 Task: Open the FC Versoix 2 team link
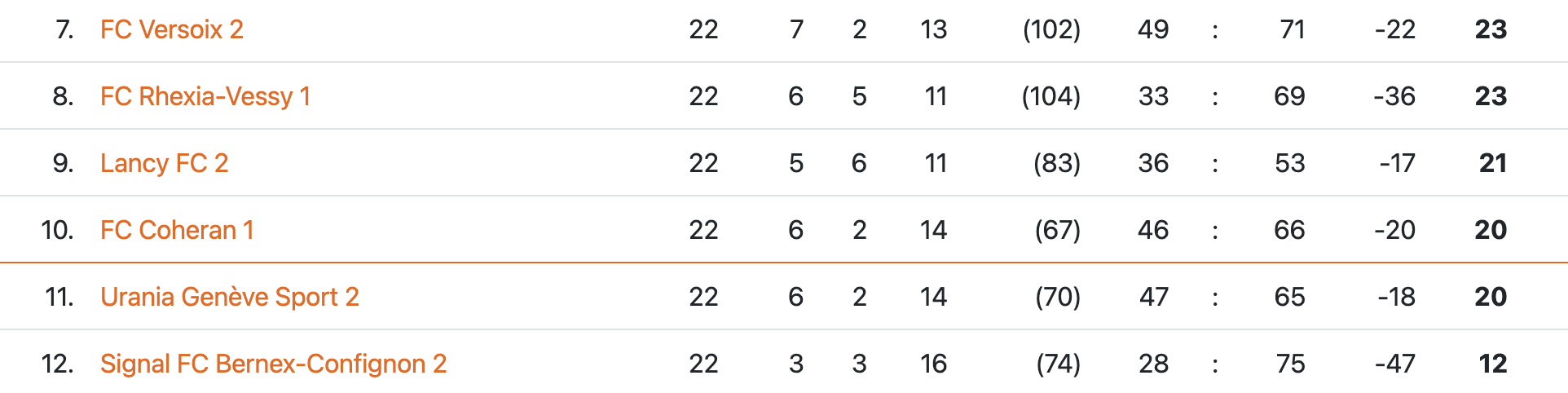pyautogui.click(x=171, y=30)
